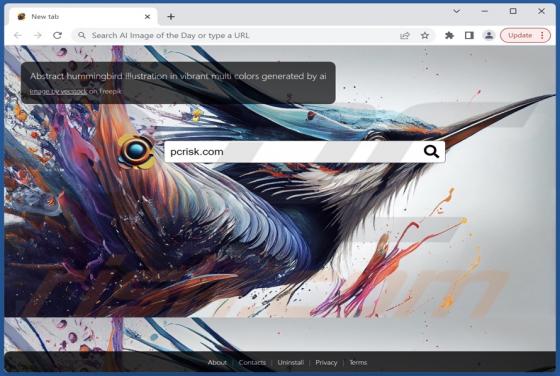Submit search with the magnifier button
This screenshot has width=560, height=376.
click(431, 152)
